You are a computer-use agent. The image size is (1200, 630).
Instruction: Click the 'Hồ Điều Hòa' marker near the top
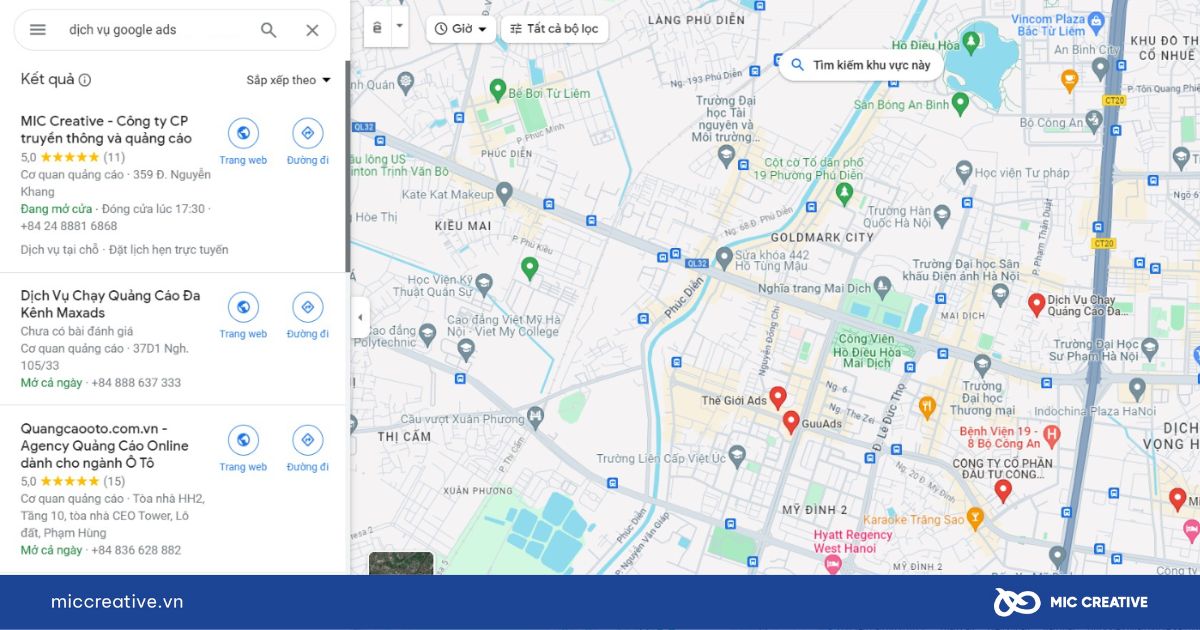coord(972,45)
